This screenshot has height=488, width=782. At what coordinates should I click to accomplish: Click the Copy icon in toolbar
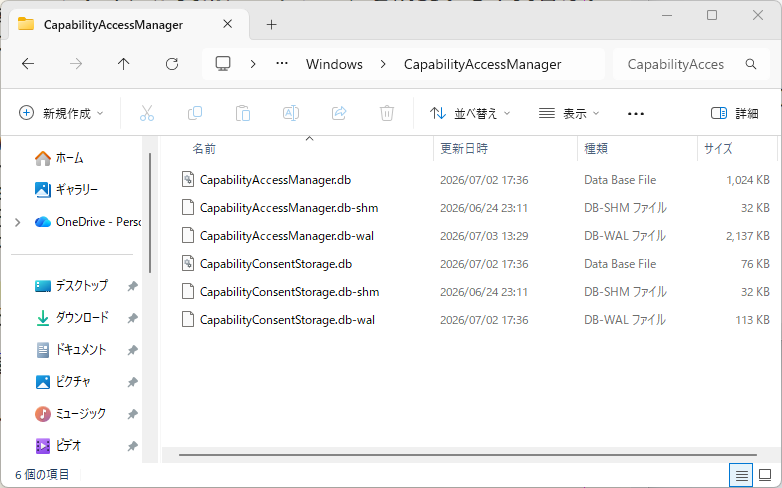(x=195, y=113)
